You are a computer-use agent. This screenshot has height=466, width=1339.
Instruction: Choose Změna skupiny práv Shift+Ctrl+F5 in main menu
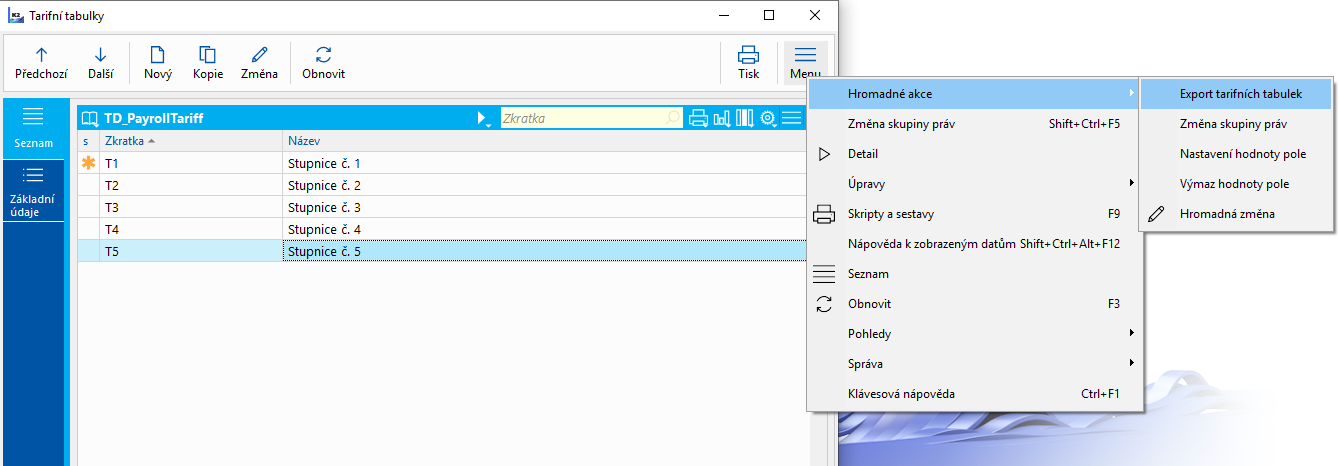[974, 124]
